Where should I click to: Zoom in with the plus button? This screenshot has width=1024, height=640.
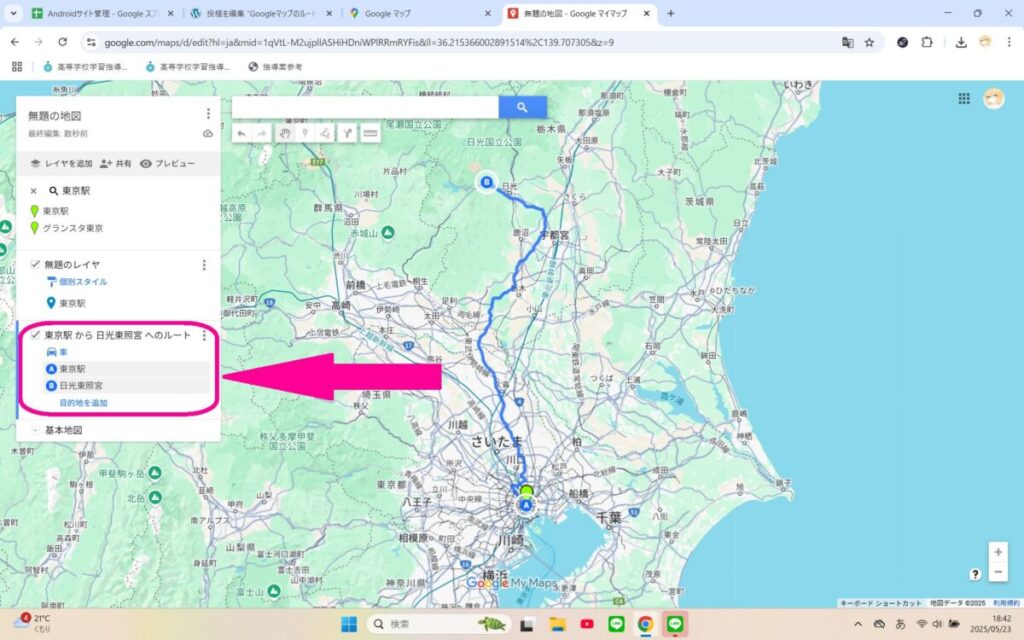(x=998, y=552)
